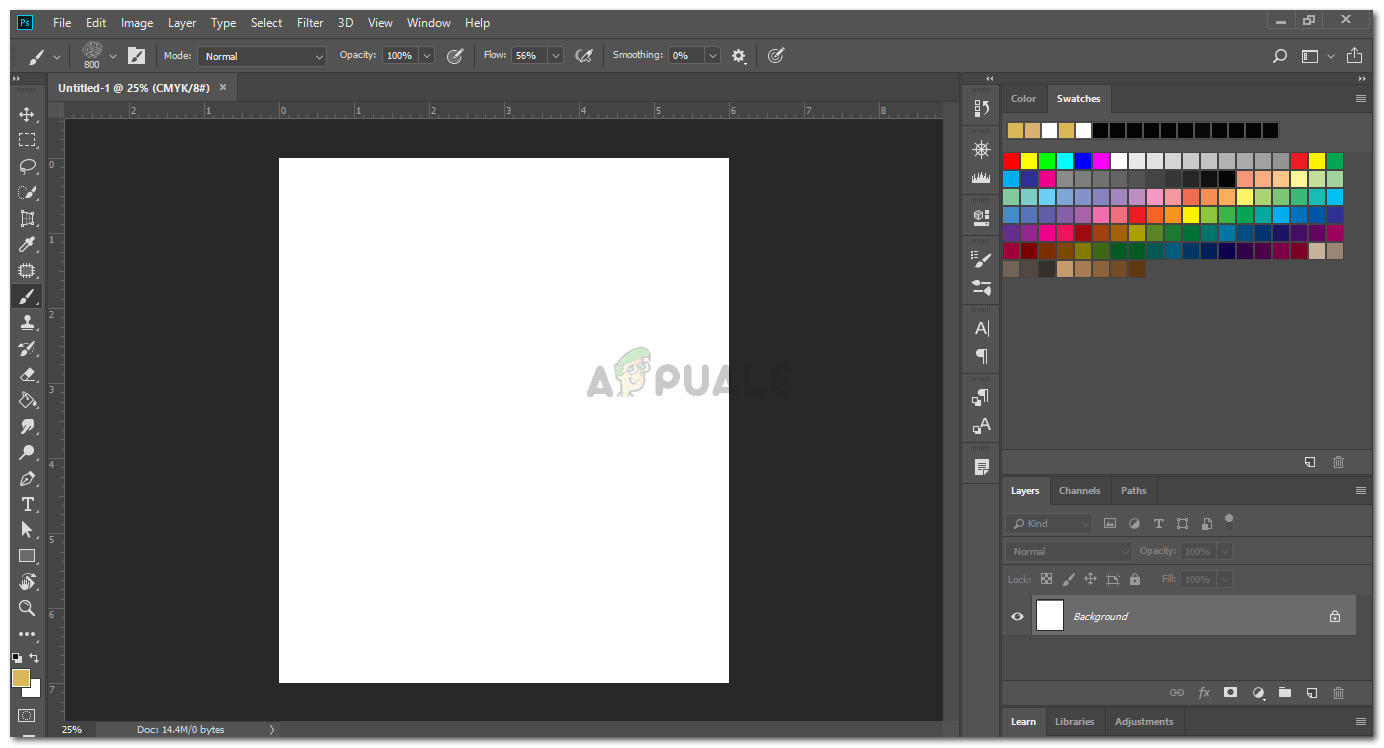Select the Eyedropper tool

coord(27,244)
